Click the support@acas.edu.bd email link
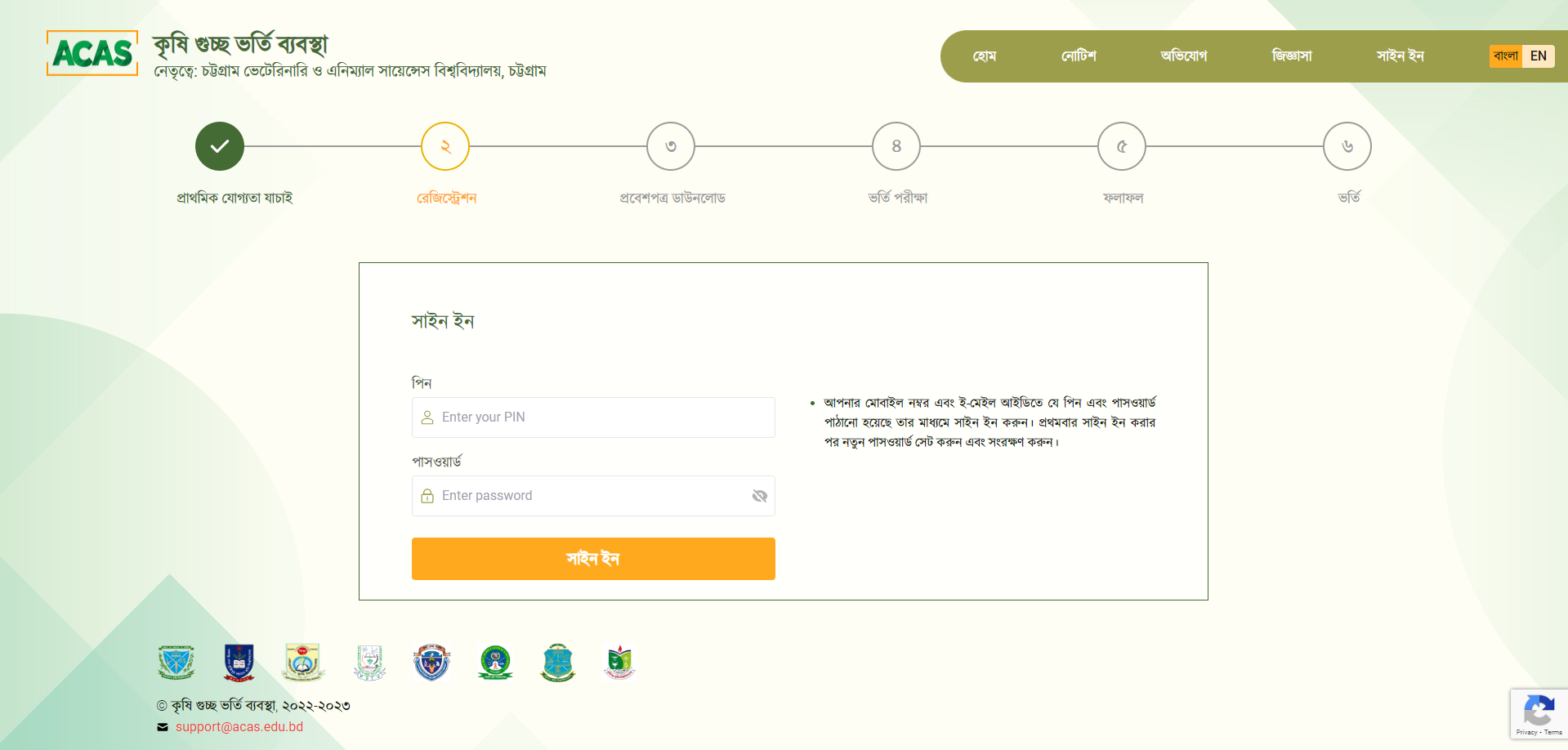Viewport: 1568px width, 750px height. [x=239, y=727]
